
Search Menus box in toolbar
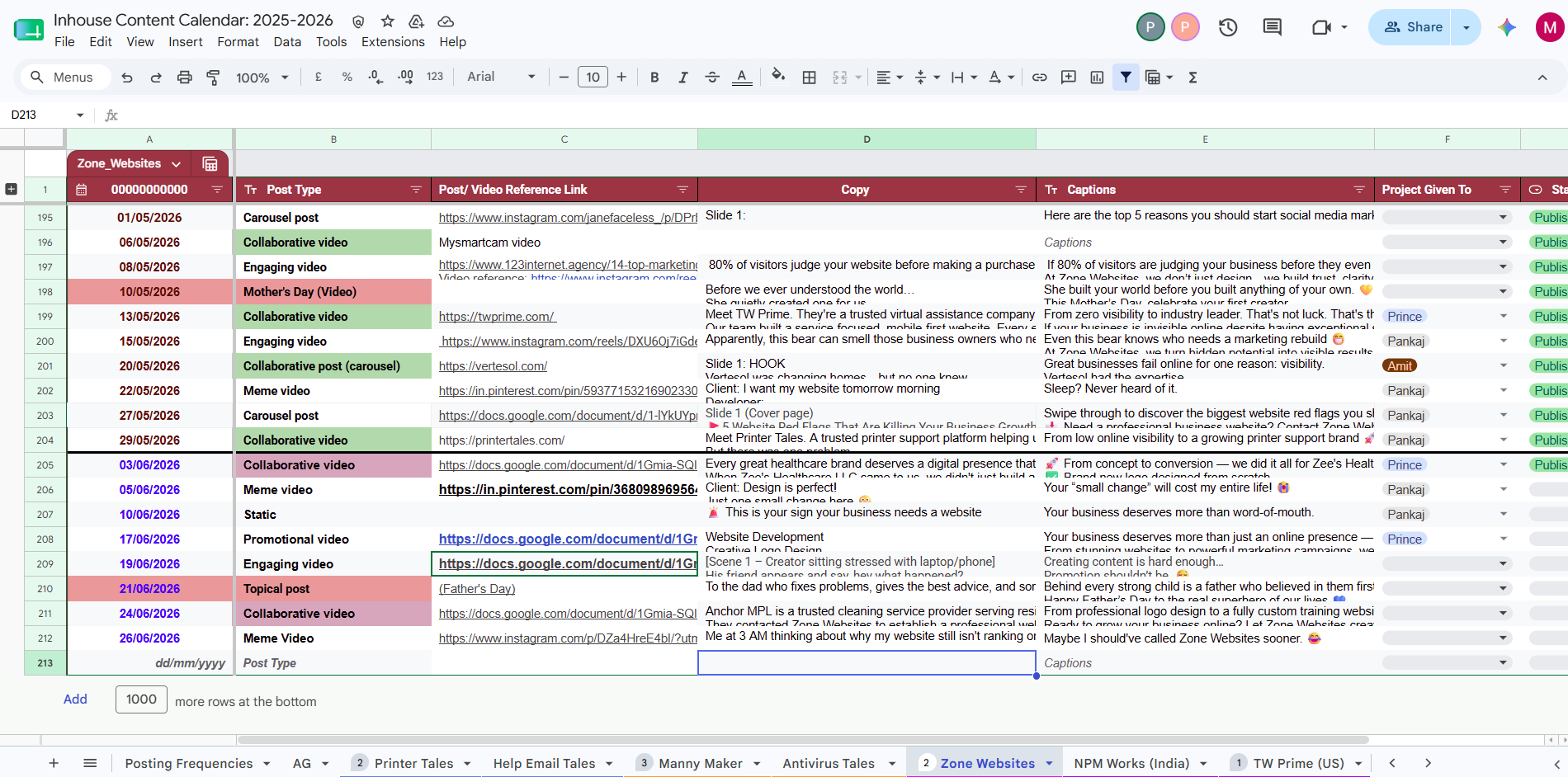pyautogui.click(x=64, y=78)
